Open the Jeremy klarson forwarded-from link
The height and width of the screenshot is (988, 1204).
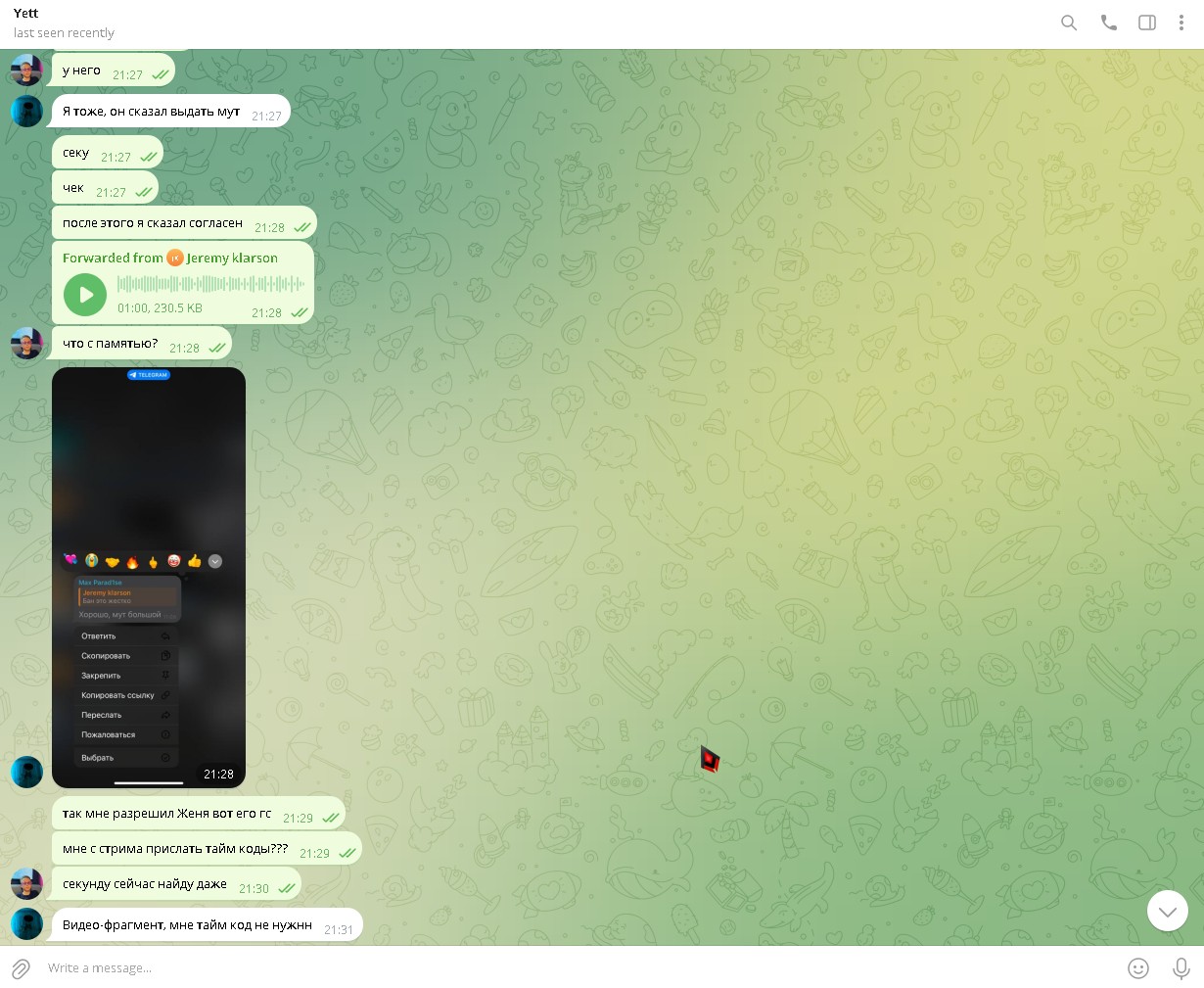(x=231, y=259)
